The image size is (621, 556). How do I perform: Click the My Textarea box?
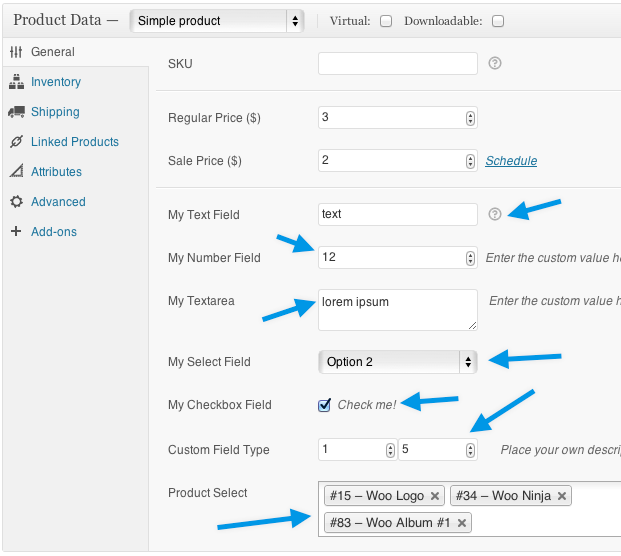[x=398, y=310]
